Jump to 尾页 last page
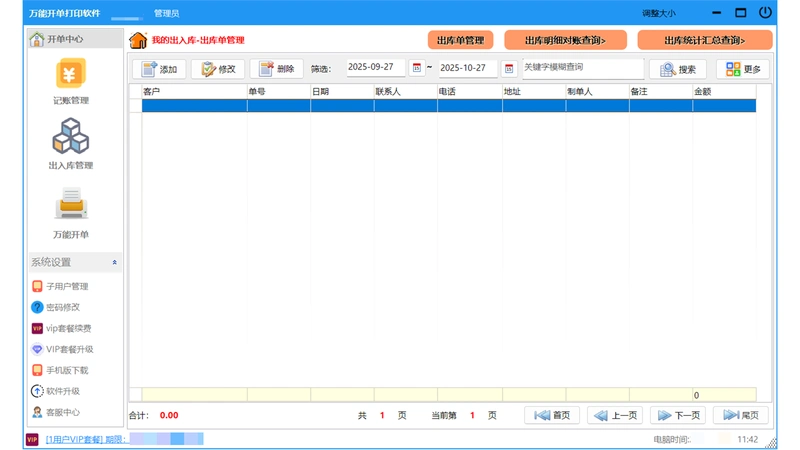The width and height of the screenshot is (800, 450). coord(741,415)
